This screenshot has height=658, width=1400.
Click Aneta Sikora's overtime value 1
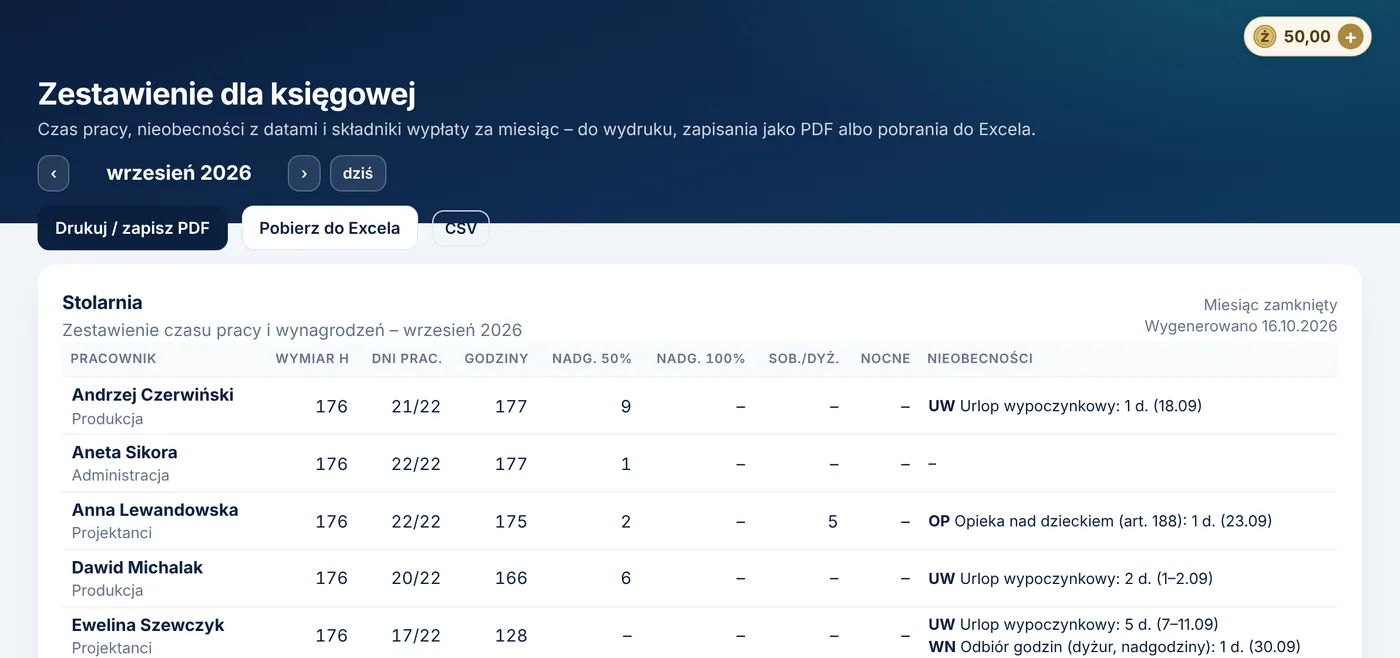click(626, 464)
